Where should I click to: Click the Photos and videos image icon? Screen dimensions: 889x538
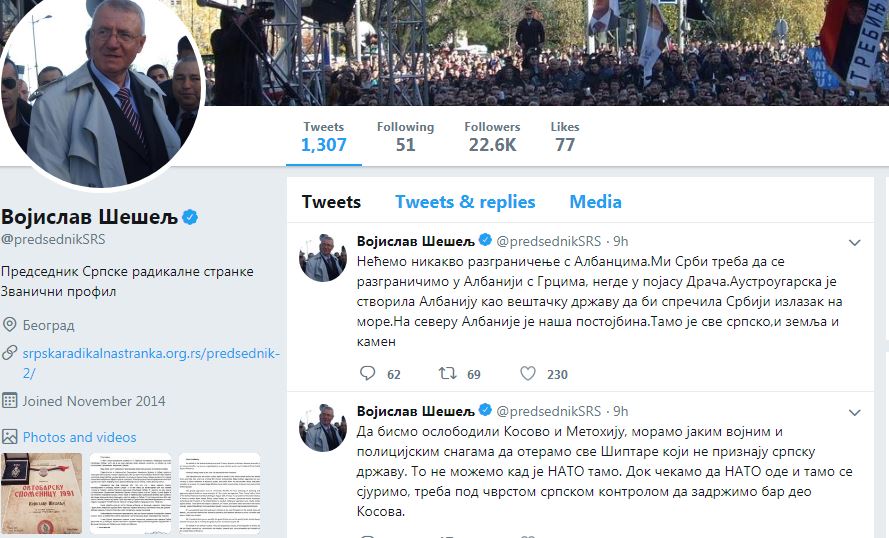click(10, 437)
